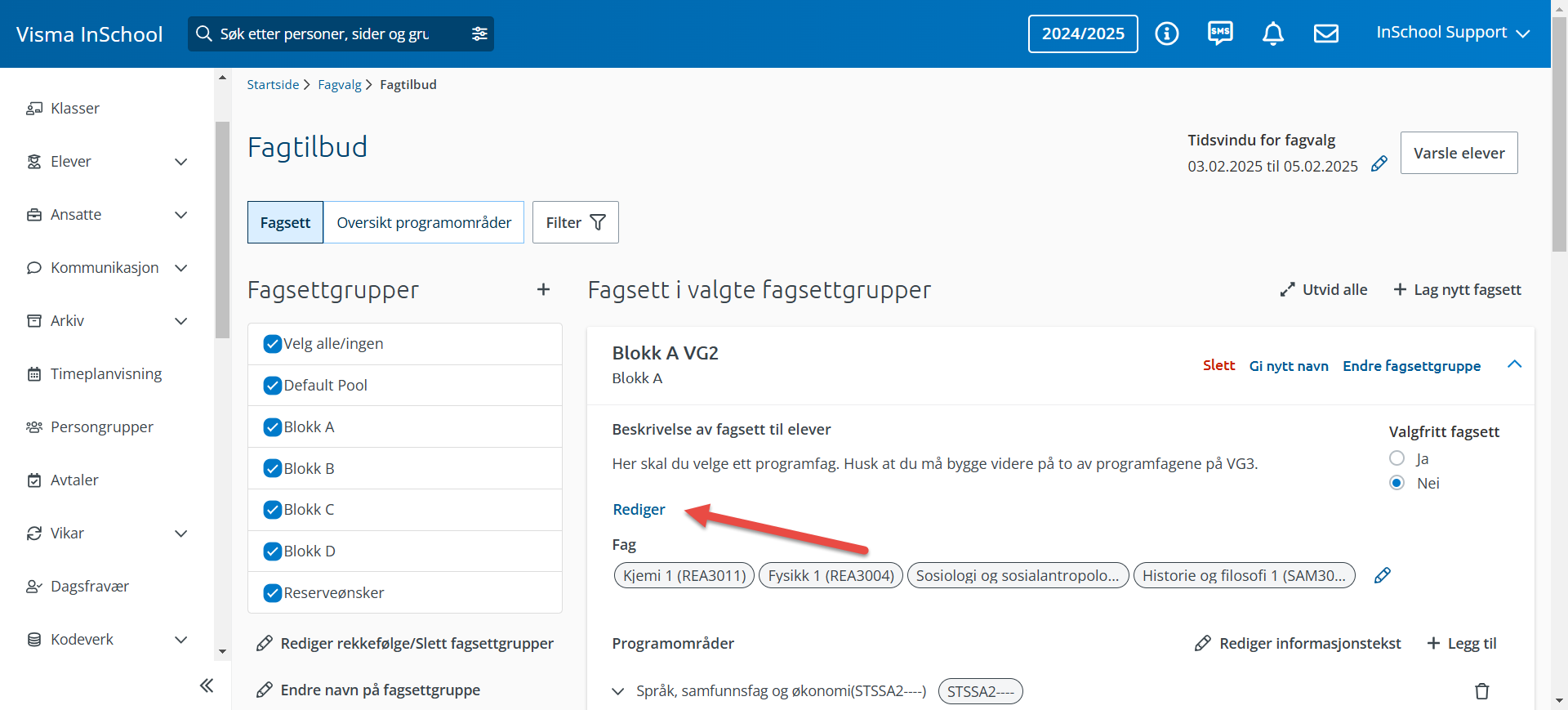Open Filter button

point(576,222)
